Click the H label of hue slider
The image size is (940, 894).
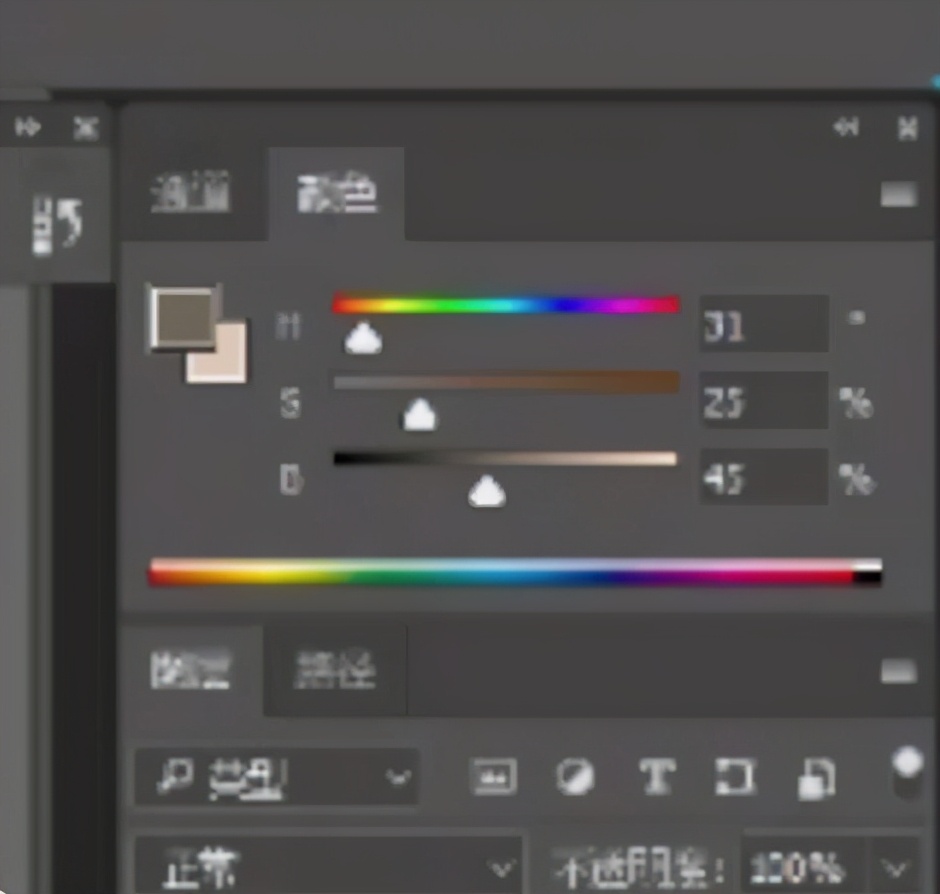point(288,327)
